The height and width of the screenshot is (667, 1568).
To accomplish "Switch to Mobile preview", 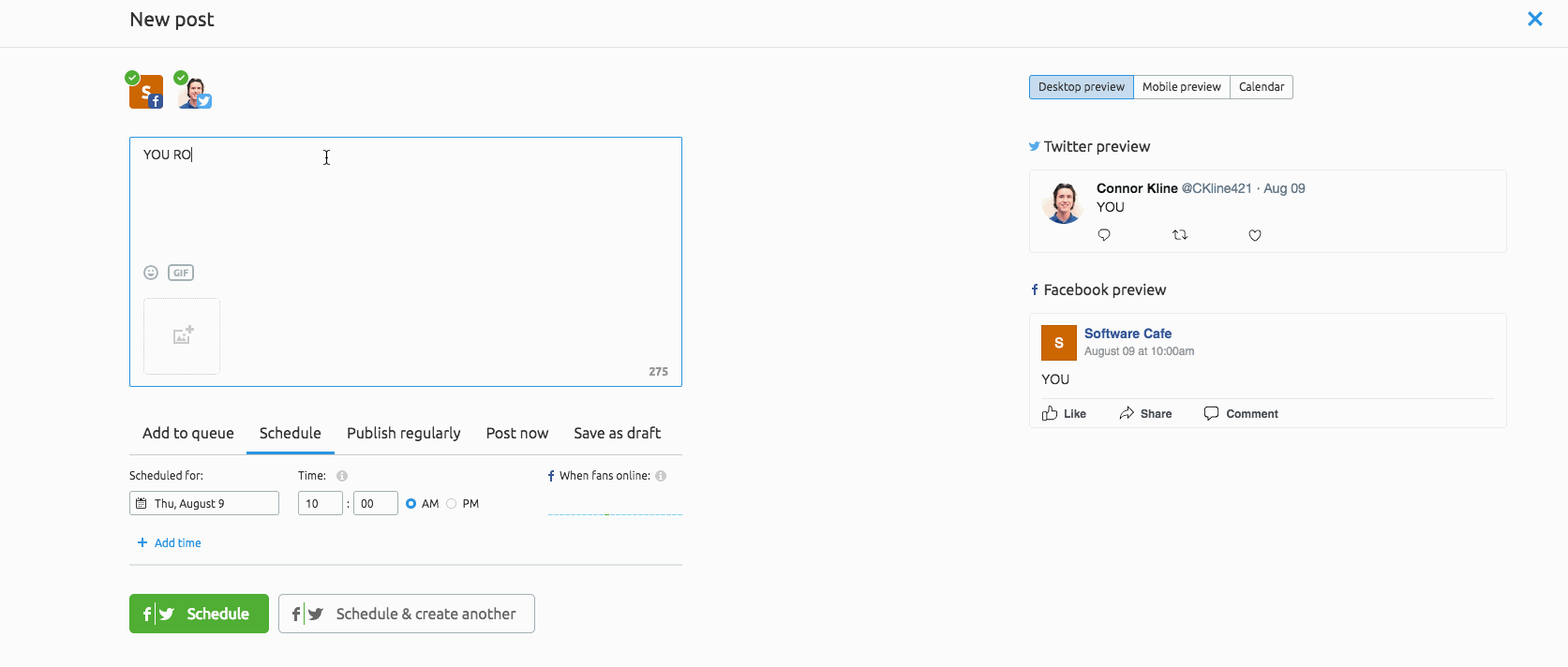I will point(1181,87).
